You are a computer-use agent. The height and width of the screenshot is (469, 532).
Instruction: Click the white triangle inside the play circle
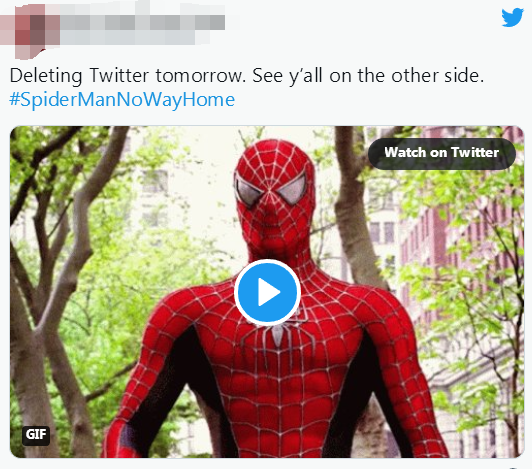click(x=269, y=292)
